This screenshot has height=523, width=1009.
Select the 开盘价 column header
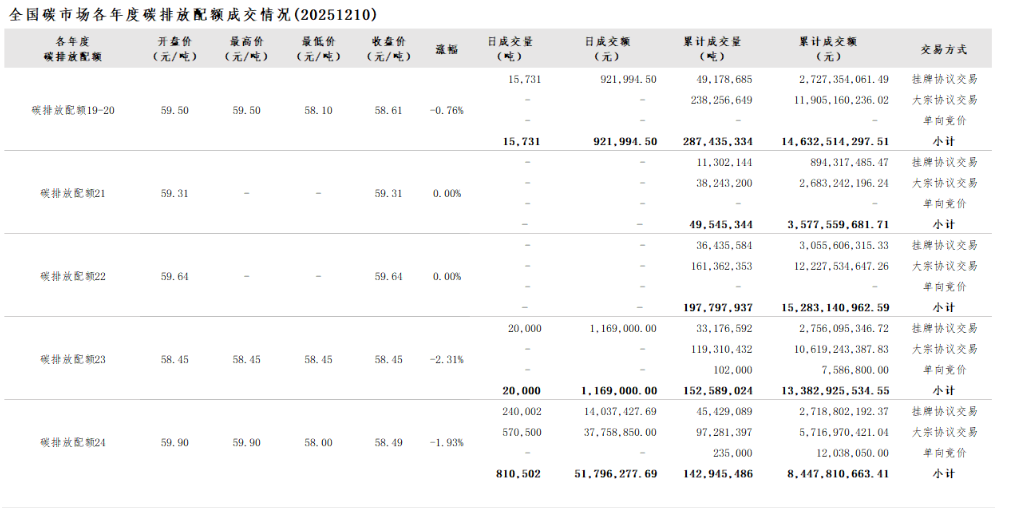[175, 49]
